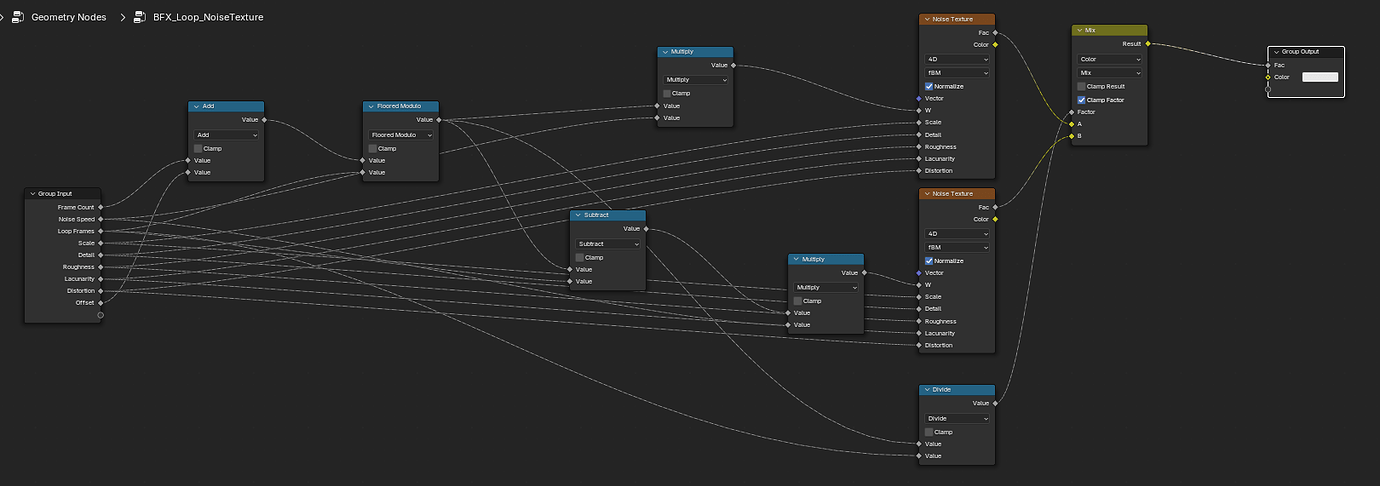Image resolution: width=1380 pixels, height=486 pixels.
Task: Click Value output socket of Subtract node
Action: click(647, 229)
